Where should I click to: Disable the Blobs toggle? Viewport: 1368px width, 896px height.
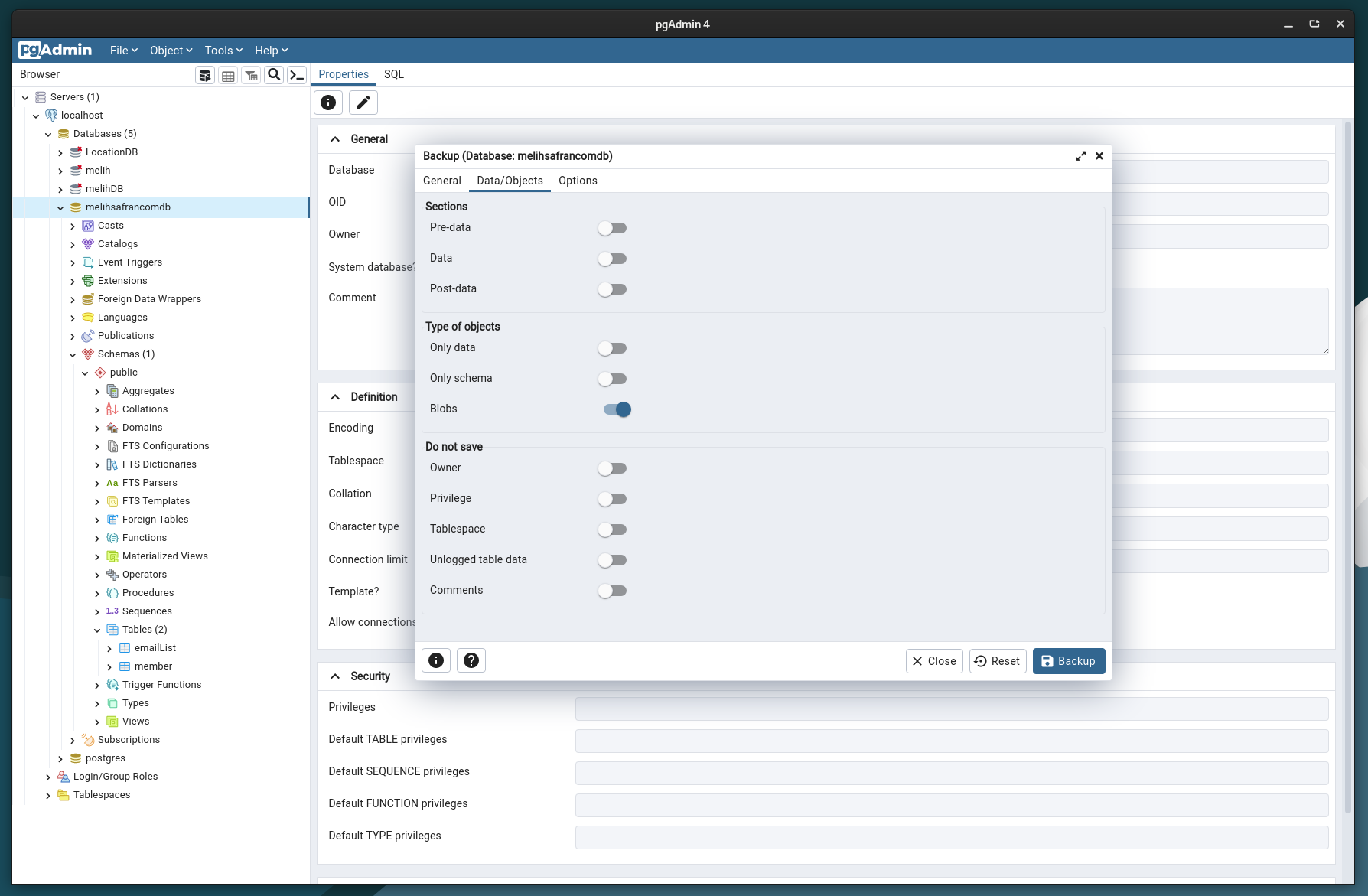(x=617, y=409)
